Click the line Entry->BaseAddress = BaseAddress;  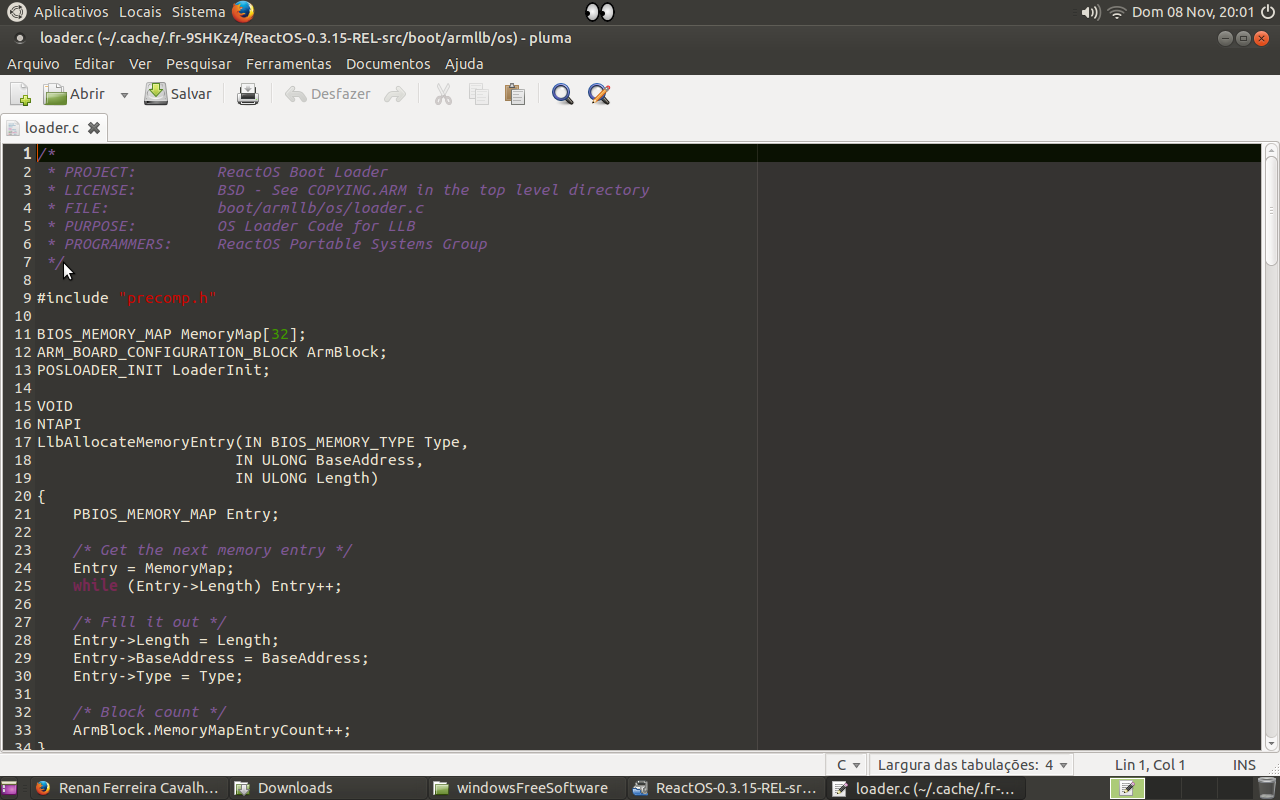point(221,658)
